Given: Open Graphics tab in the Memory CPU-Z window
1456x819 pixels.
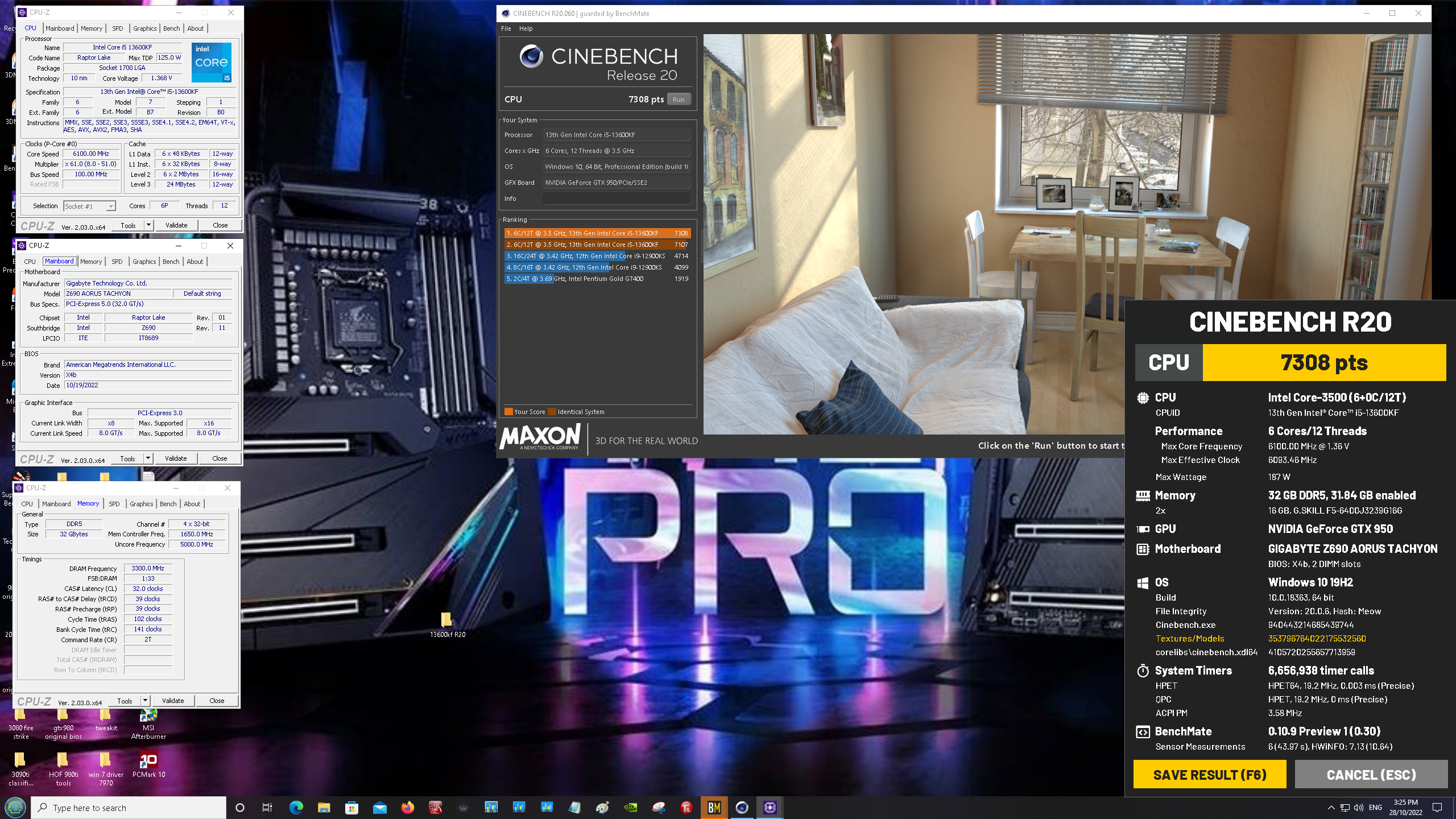Looking at the screenshot, I should [141, 504].
